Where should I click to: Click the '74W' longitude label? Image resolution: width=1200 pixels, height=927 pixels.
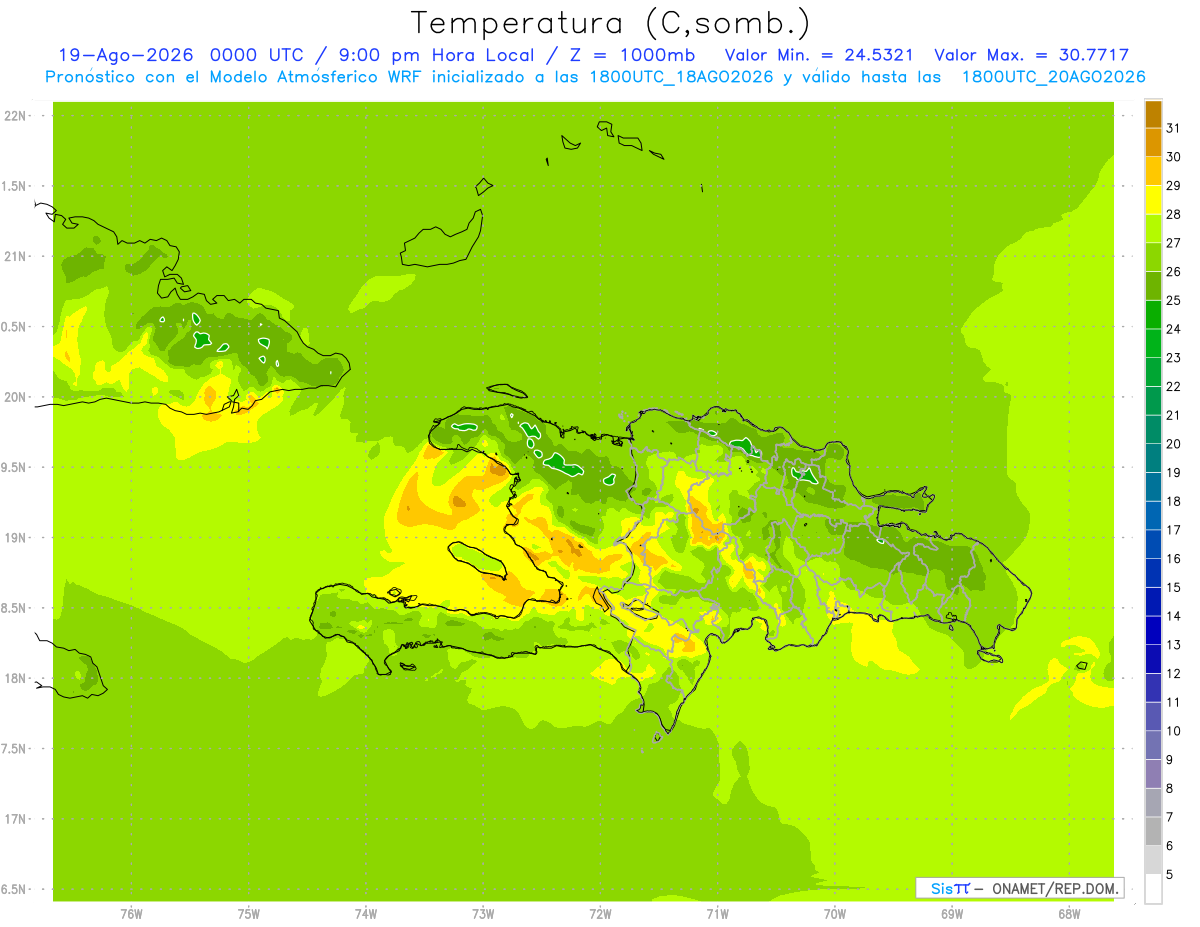pyautogui.click(x=365, y=913)
